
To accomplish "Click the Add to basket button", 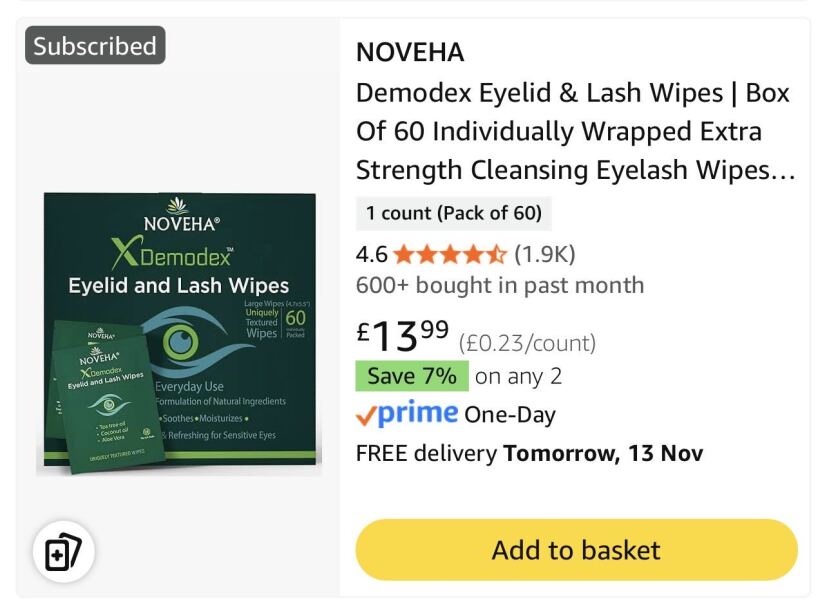I will click(x=576, y=550).
